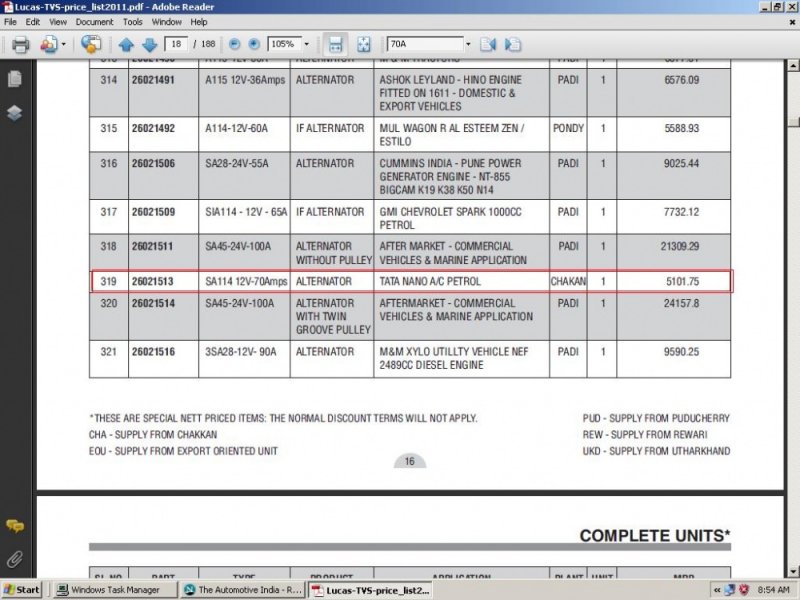The image size is (800, 600).
Task: Click price 9025.44
Action: click(681, 164)
